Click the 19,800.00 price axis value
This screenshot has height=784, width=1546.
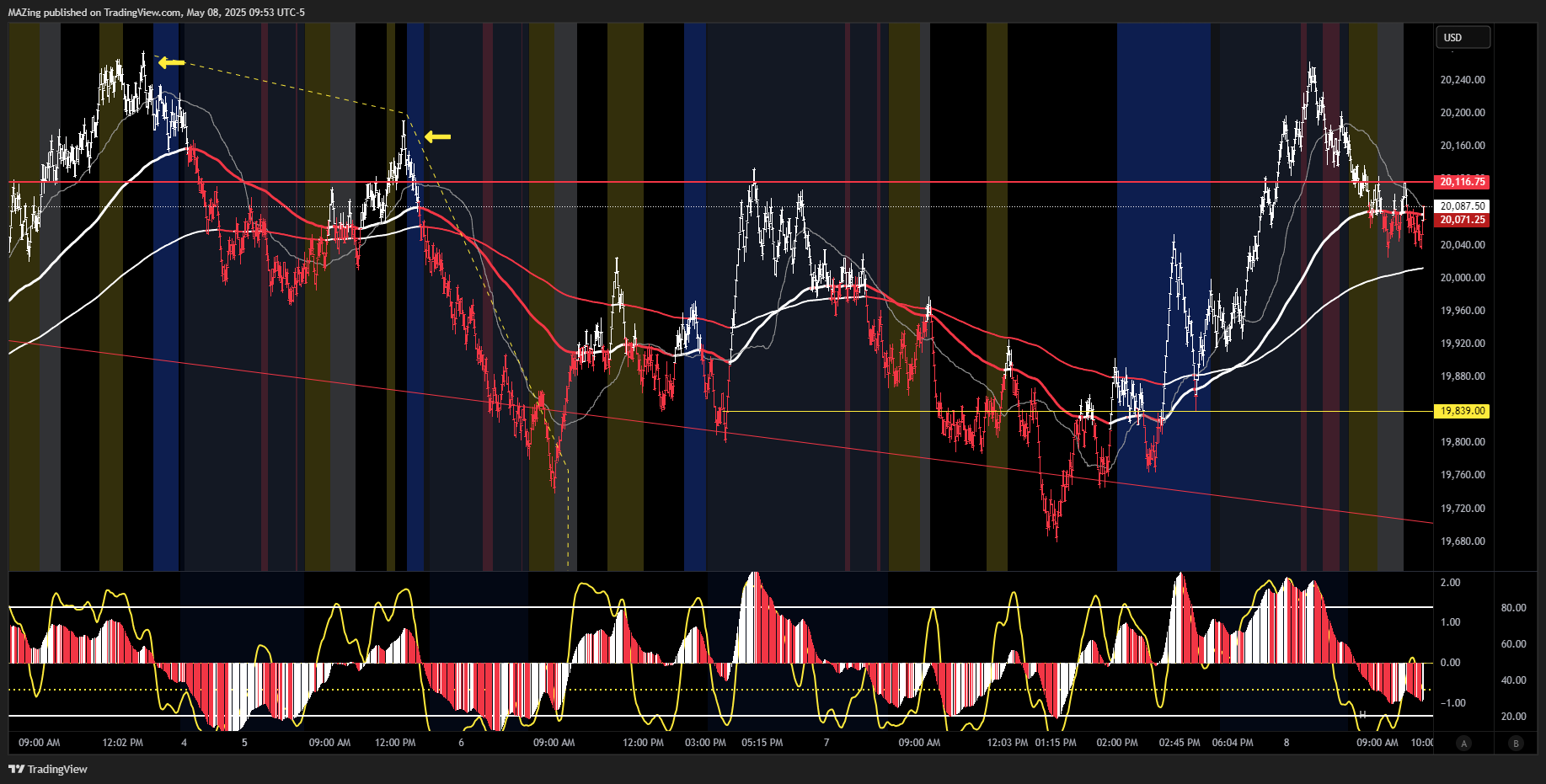pyautogui.click(x=1463, y=442)
